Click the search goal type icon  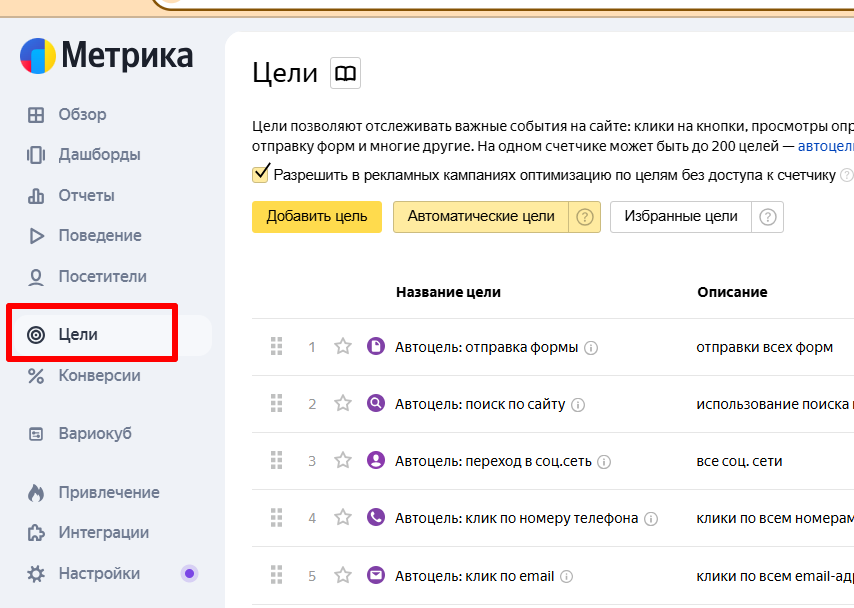[376, 403]
